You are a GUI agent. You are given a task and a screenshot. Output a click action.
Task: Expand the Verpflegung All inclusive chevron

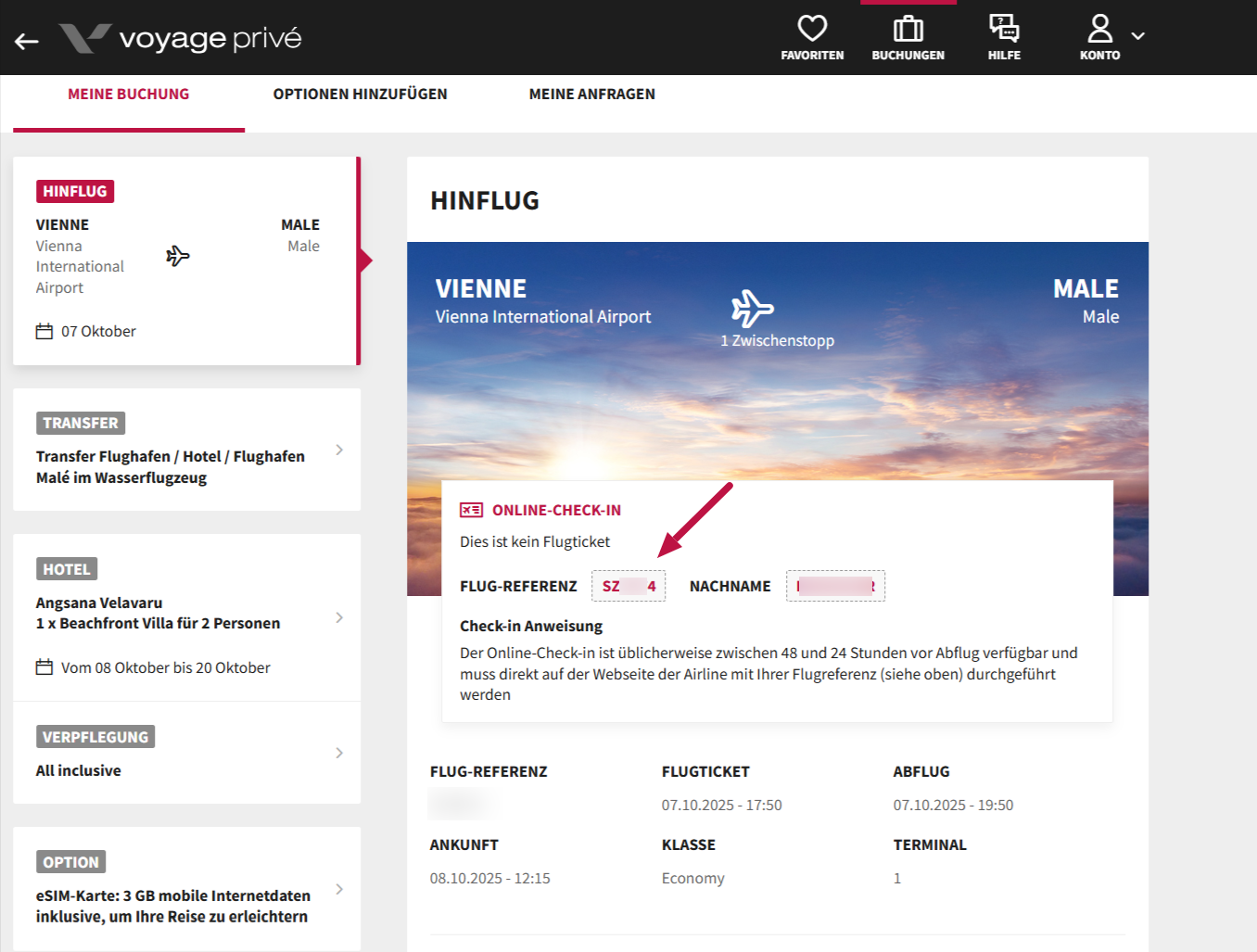click(x=339, y=753)
